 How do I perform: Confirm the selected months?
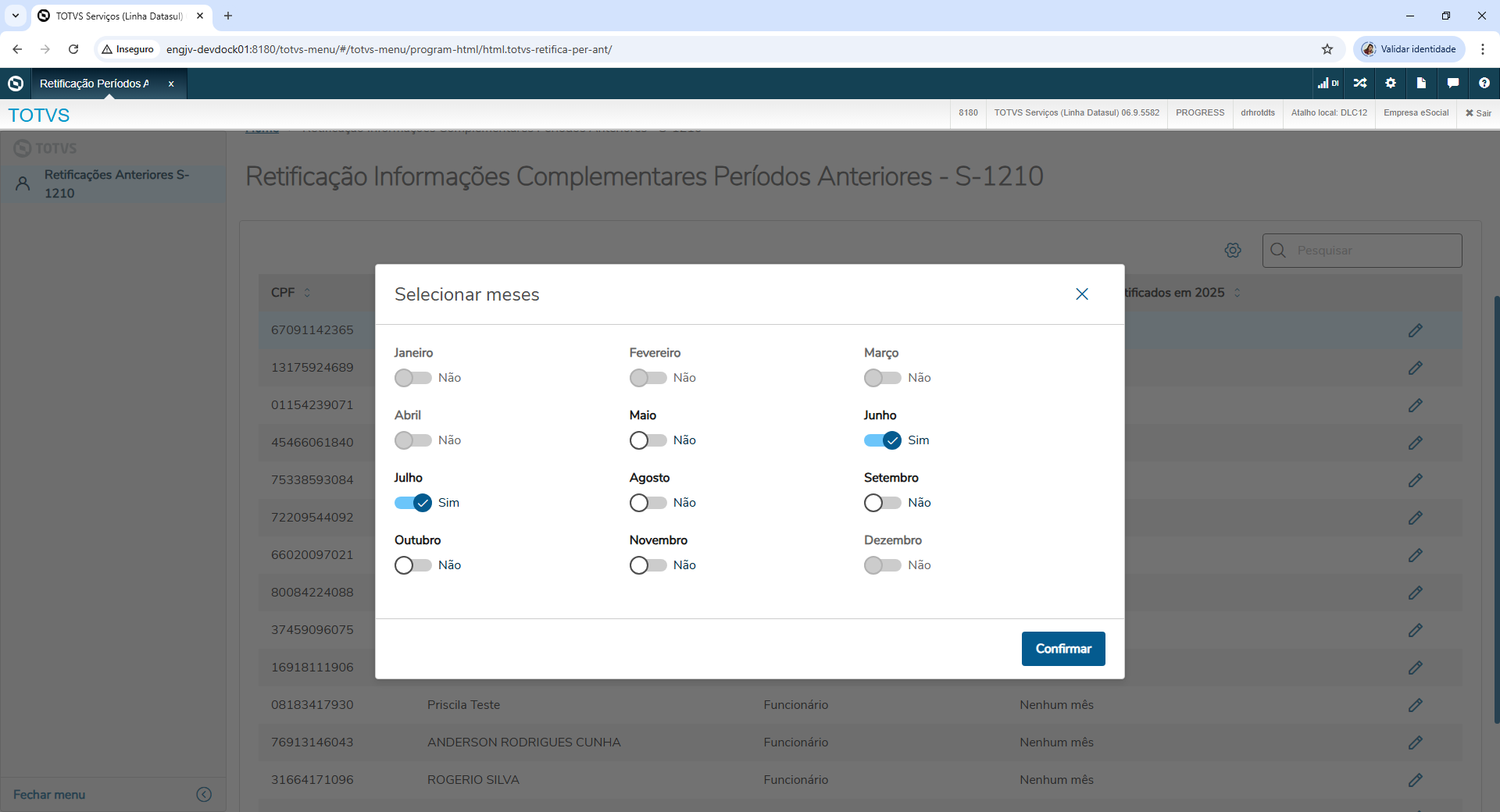pos(1063,649)
